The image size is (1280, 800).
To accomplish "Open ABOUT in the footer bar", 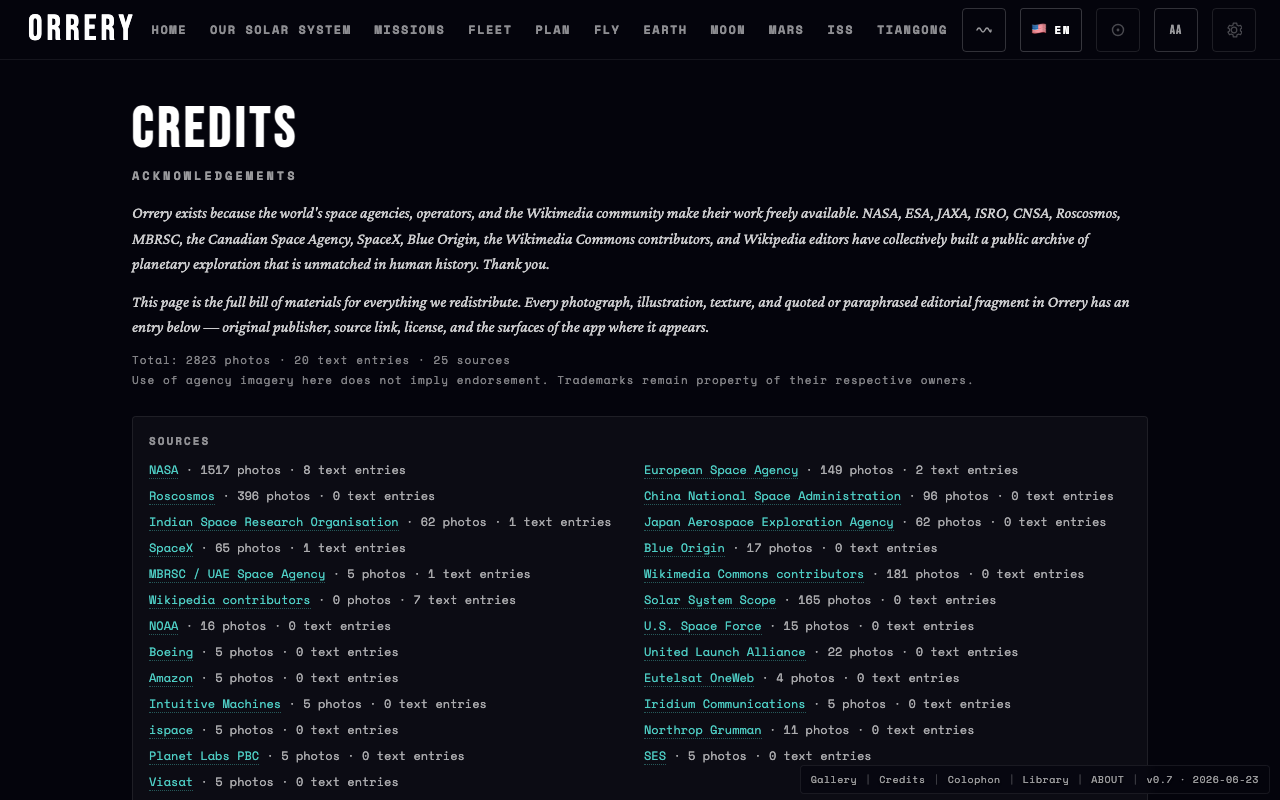I will 1107,780.
